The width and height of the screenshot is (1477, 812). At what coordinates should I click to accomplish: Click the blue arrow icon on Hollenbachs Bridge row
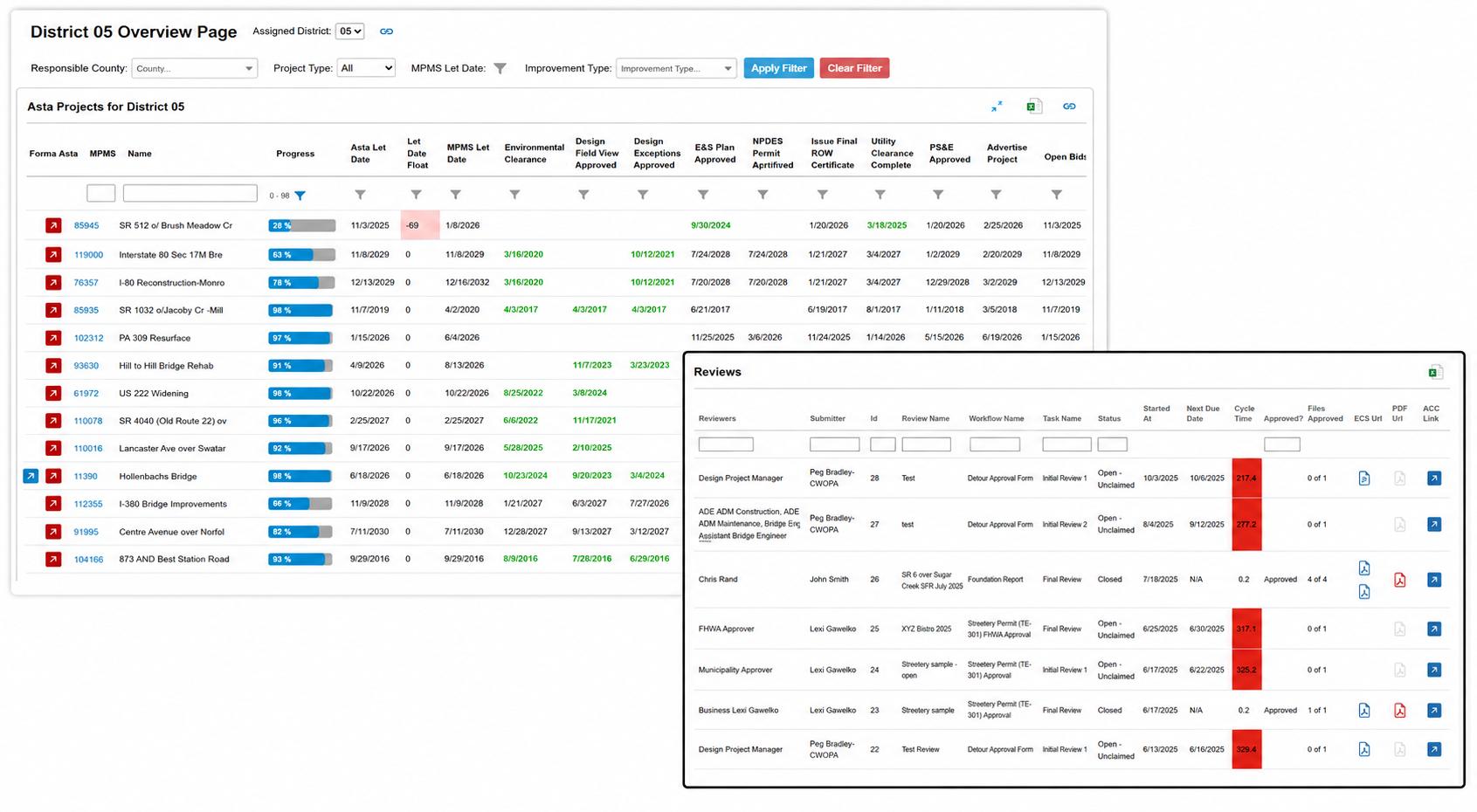pos(31,476)
